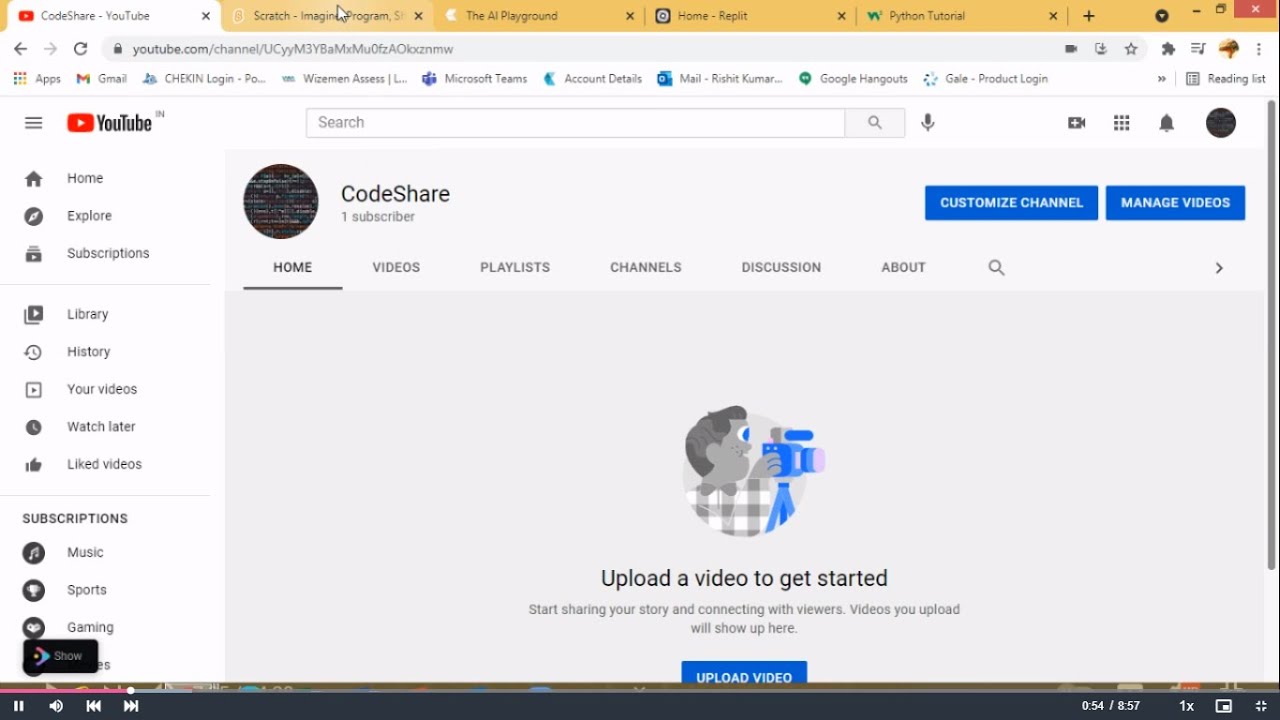
Task: Switch to the DISCUSSION tab
Action: pos(781,267)
